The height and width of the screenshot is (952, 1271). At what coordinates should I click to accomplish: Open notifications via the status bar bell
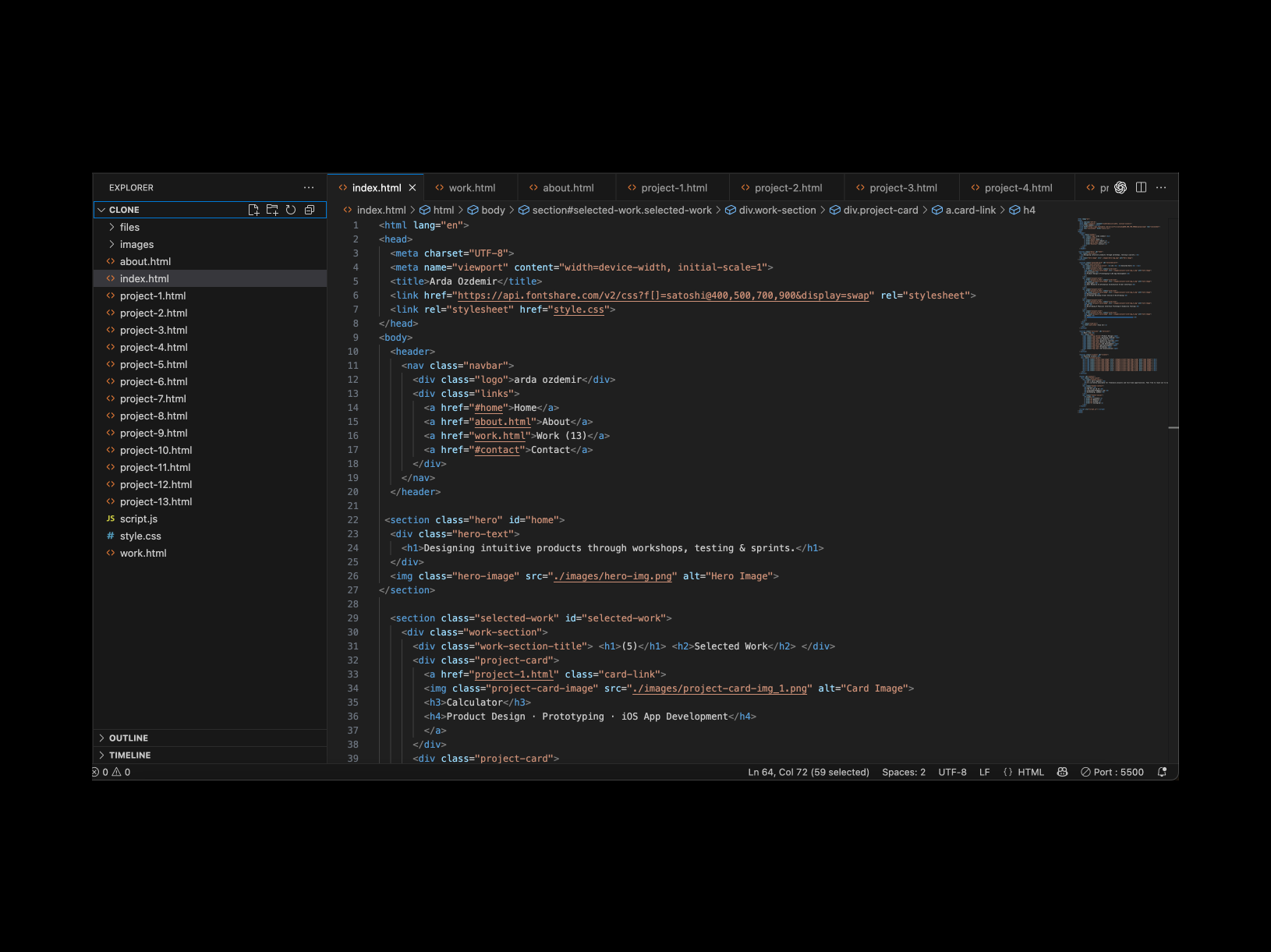point(1162,772)
